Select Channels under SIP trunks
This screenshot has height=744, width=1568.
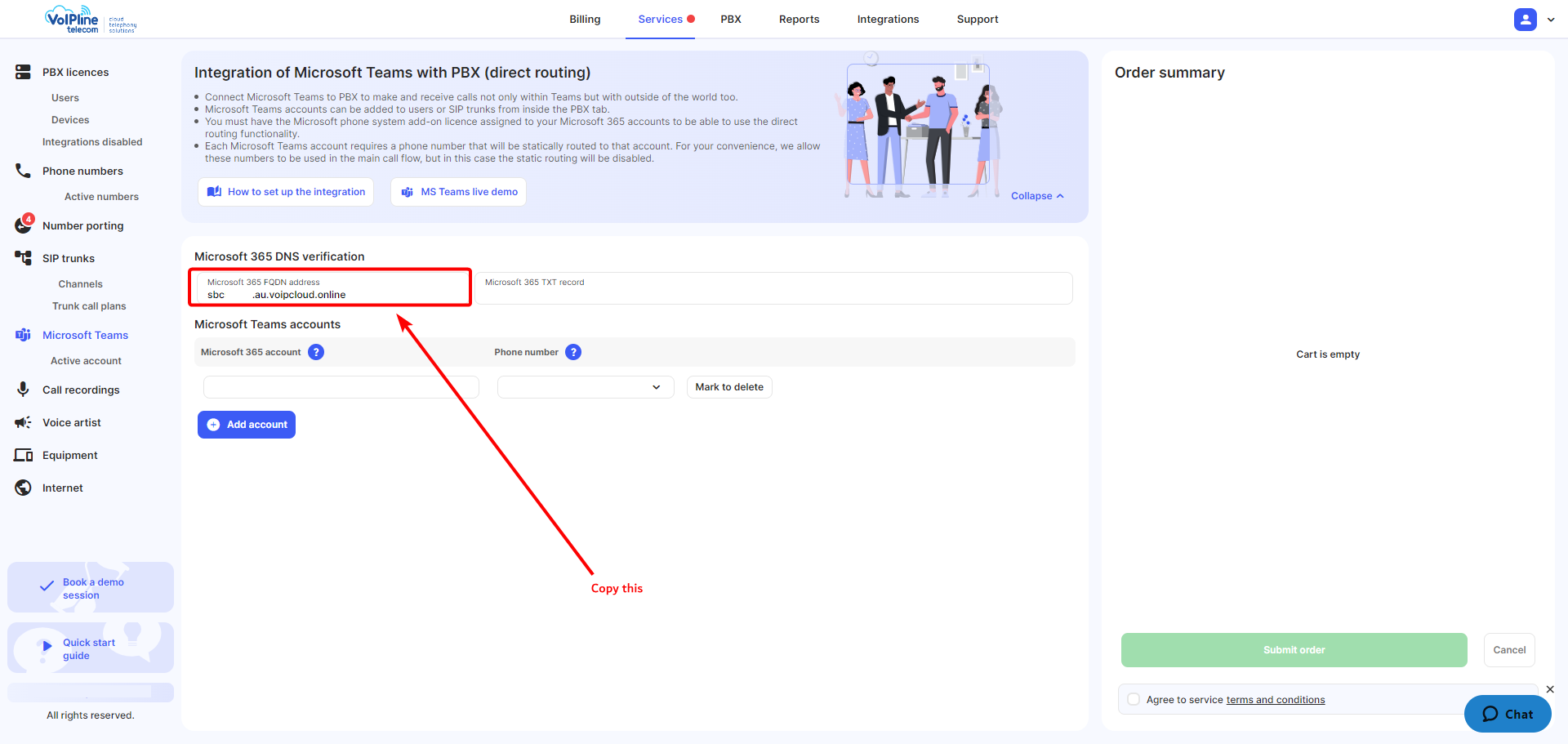click(80, 283)
